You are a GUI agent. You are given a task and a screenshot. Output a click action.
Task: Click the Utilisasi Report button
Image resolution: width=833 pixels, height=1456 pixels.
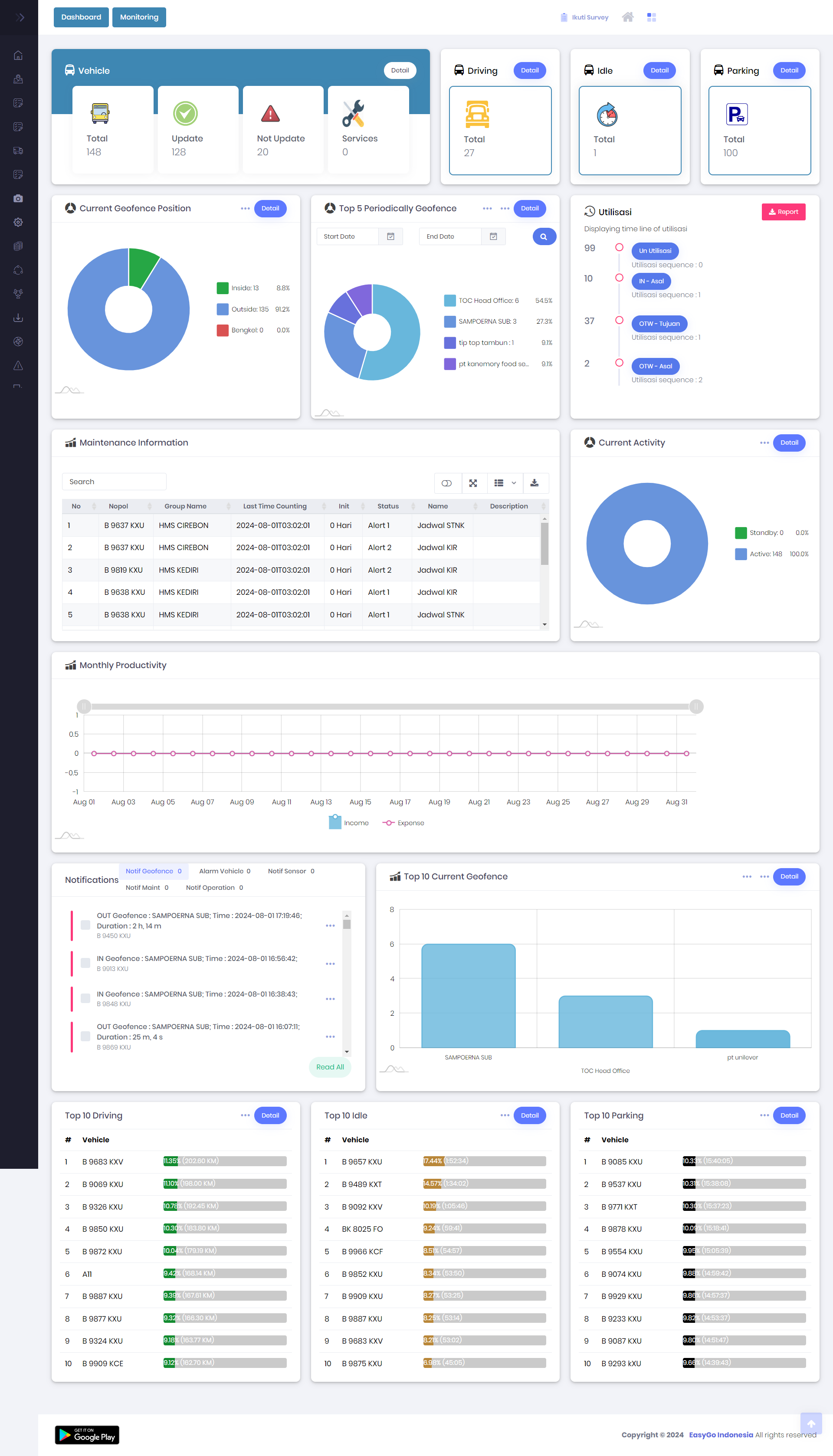click(783, 212)
